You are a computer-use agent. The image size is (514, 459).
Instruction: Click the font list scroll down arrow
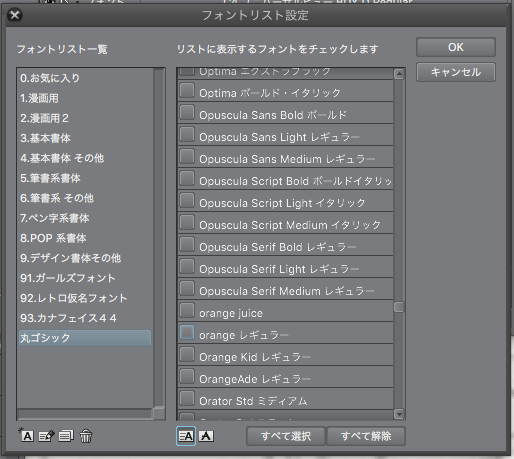pyautogui.click(x=399, y=414)
